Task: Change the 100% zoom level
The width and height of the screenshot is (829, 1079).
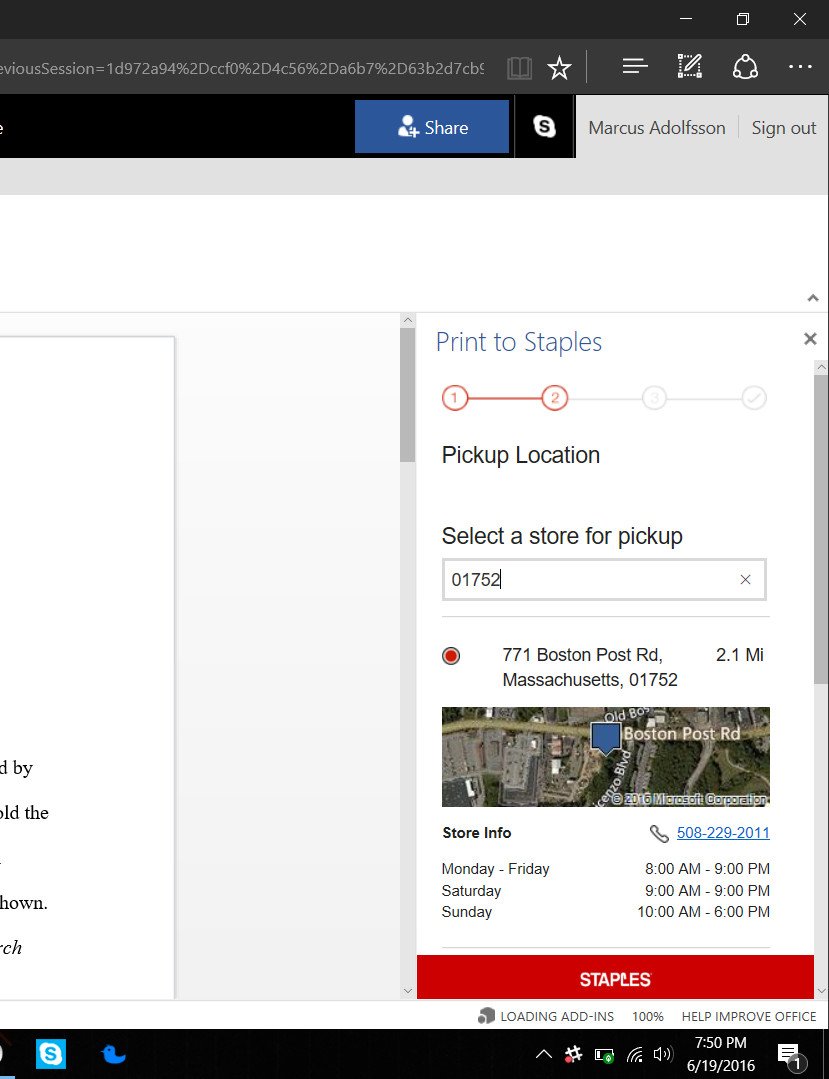Action: click(647, 1016)
